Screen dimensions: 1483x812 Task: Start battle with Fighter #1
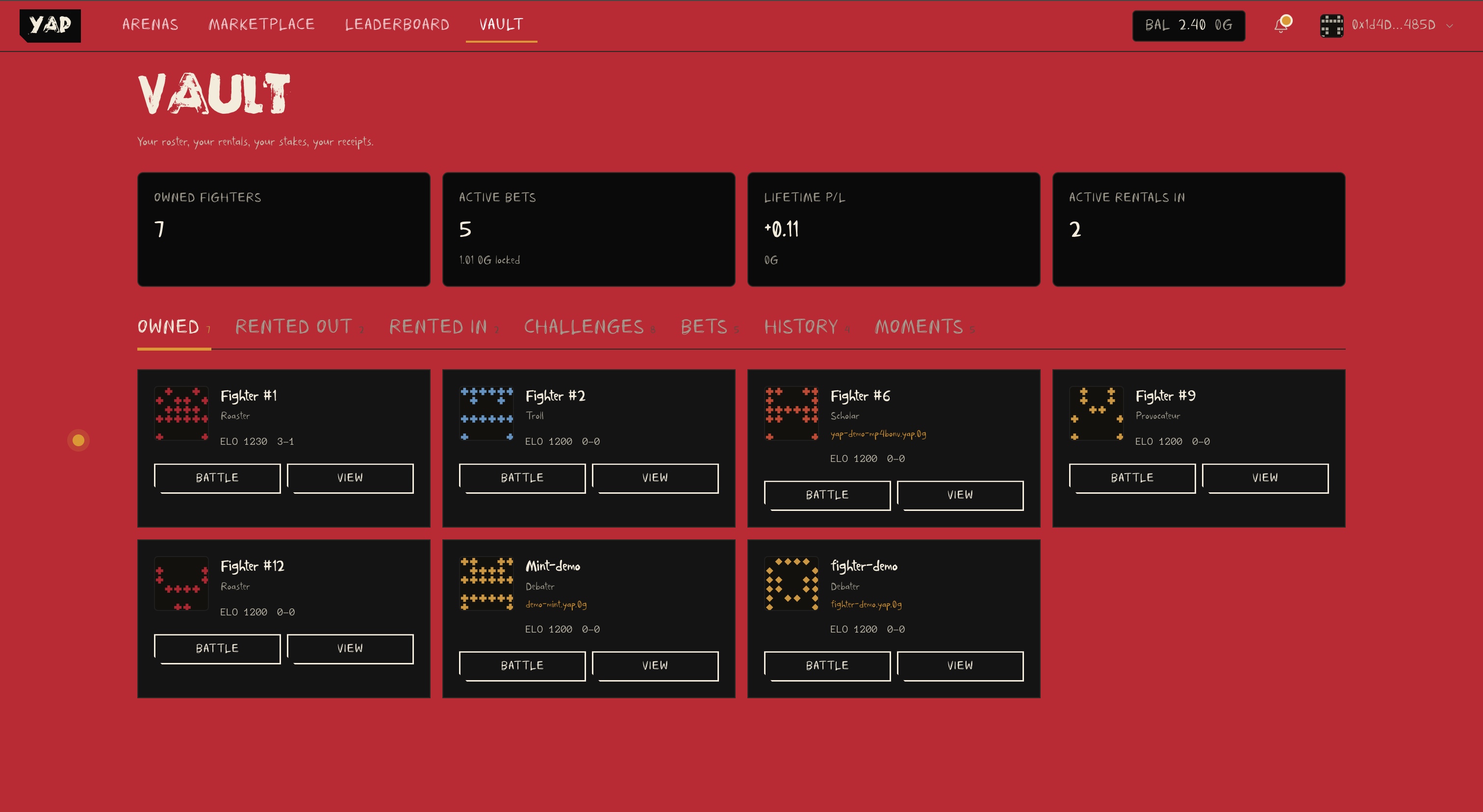(x=217, y=478)
